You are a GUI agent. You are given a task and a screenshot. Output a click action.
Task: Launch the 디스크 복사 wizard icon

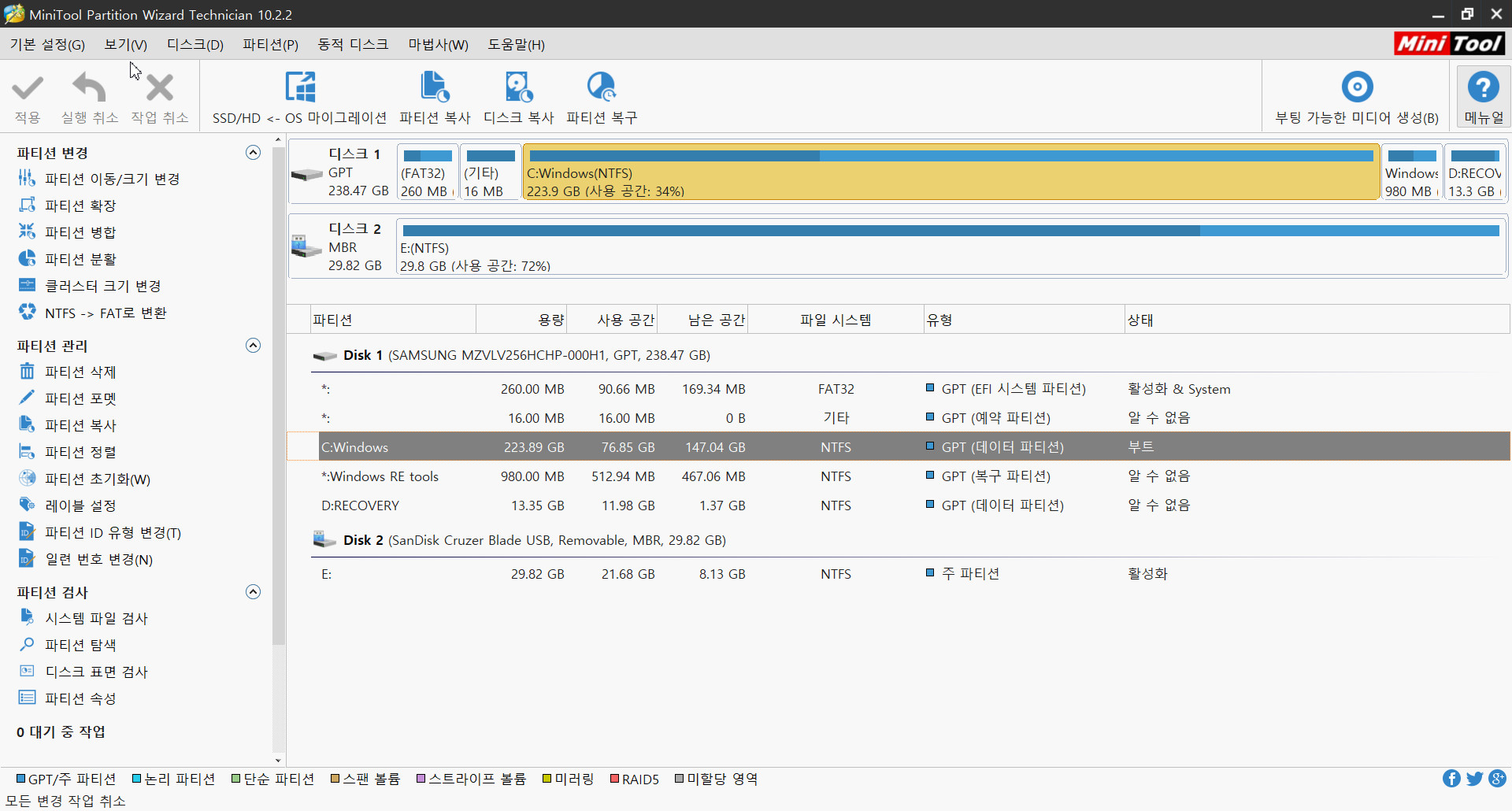coord(519,87)
